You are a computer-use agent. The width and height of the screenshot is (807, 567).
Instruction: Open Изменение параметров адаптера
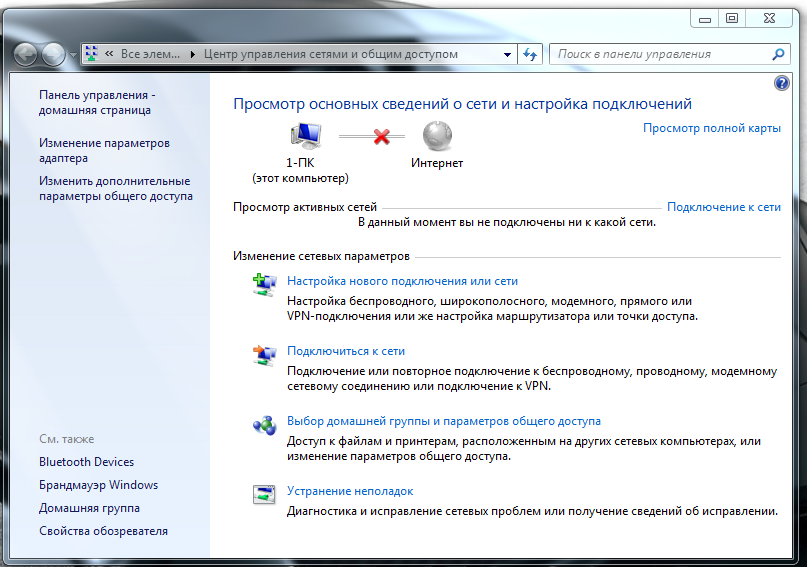point(104,151)
